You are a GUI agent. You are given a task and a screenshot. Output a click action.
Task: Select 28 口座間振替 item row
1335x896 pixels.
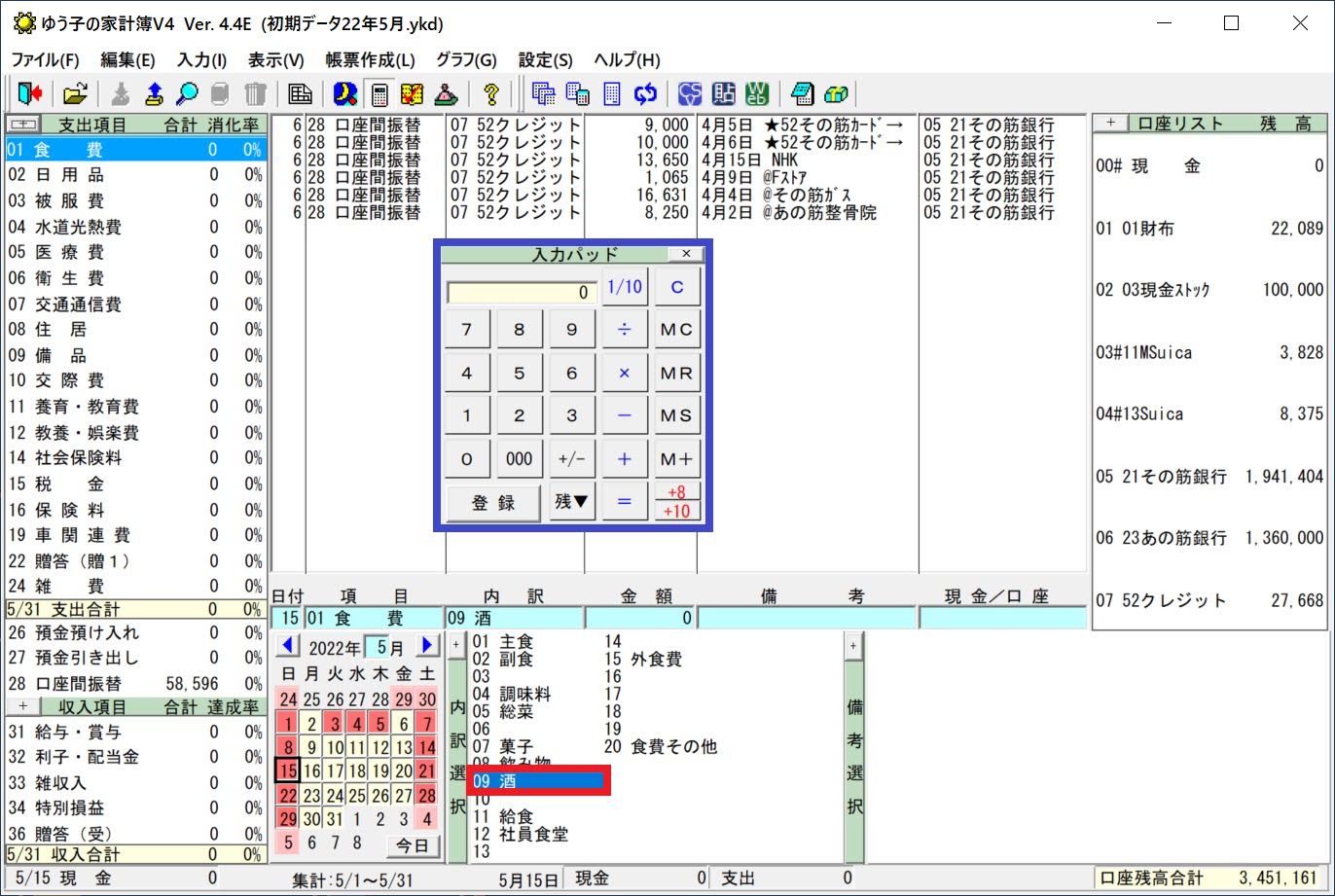(134, 684)
